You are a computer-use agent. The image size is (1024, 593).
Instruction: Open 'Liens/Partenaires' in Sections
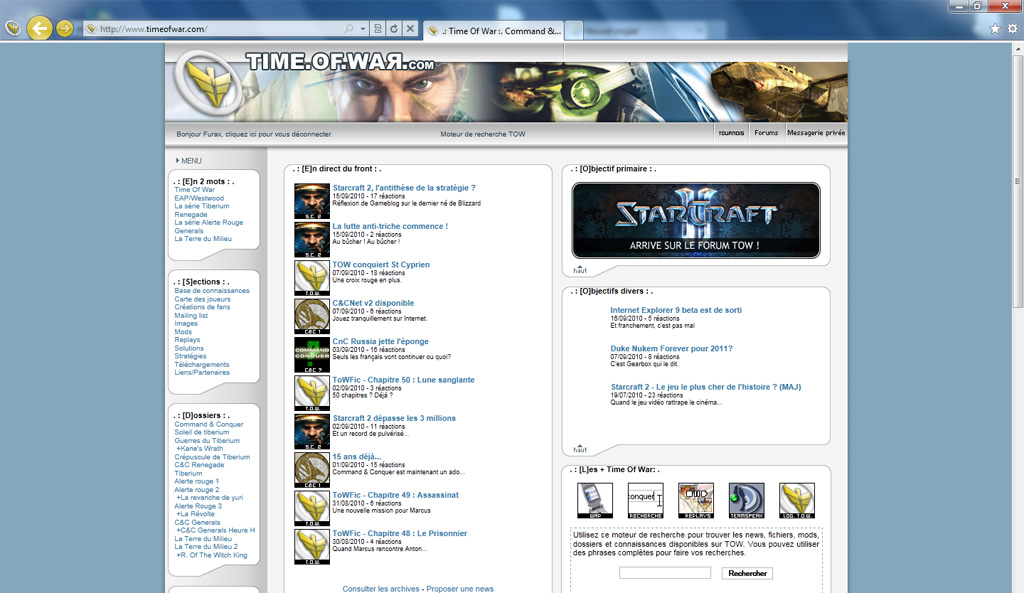pos(202,372)
